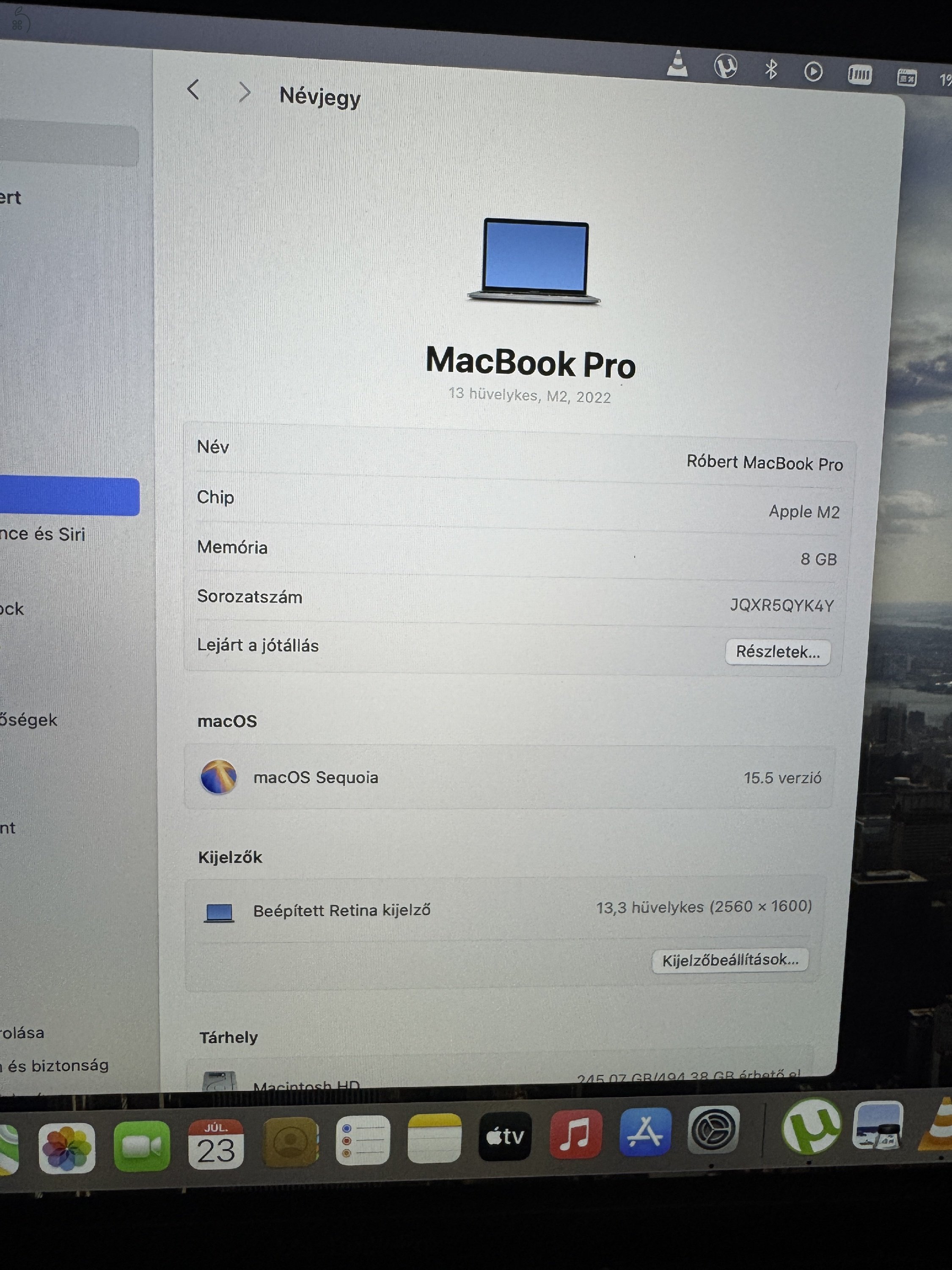
Task: Click sidebar user name ending 'ert'
Action: (10, 198)
